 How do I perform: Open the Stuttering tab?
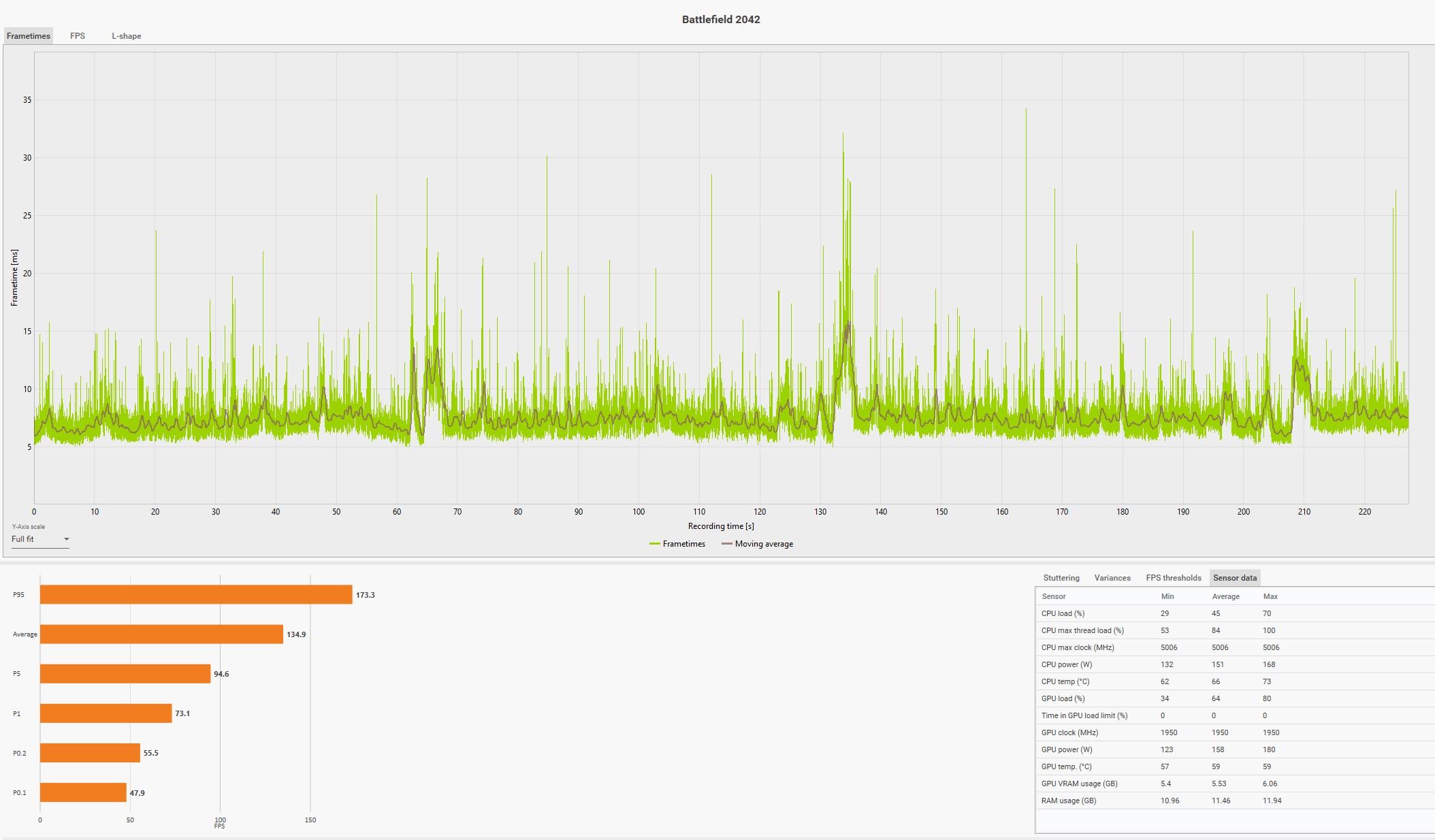pos(1061,578)
